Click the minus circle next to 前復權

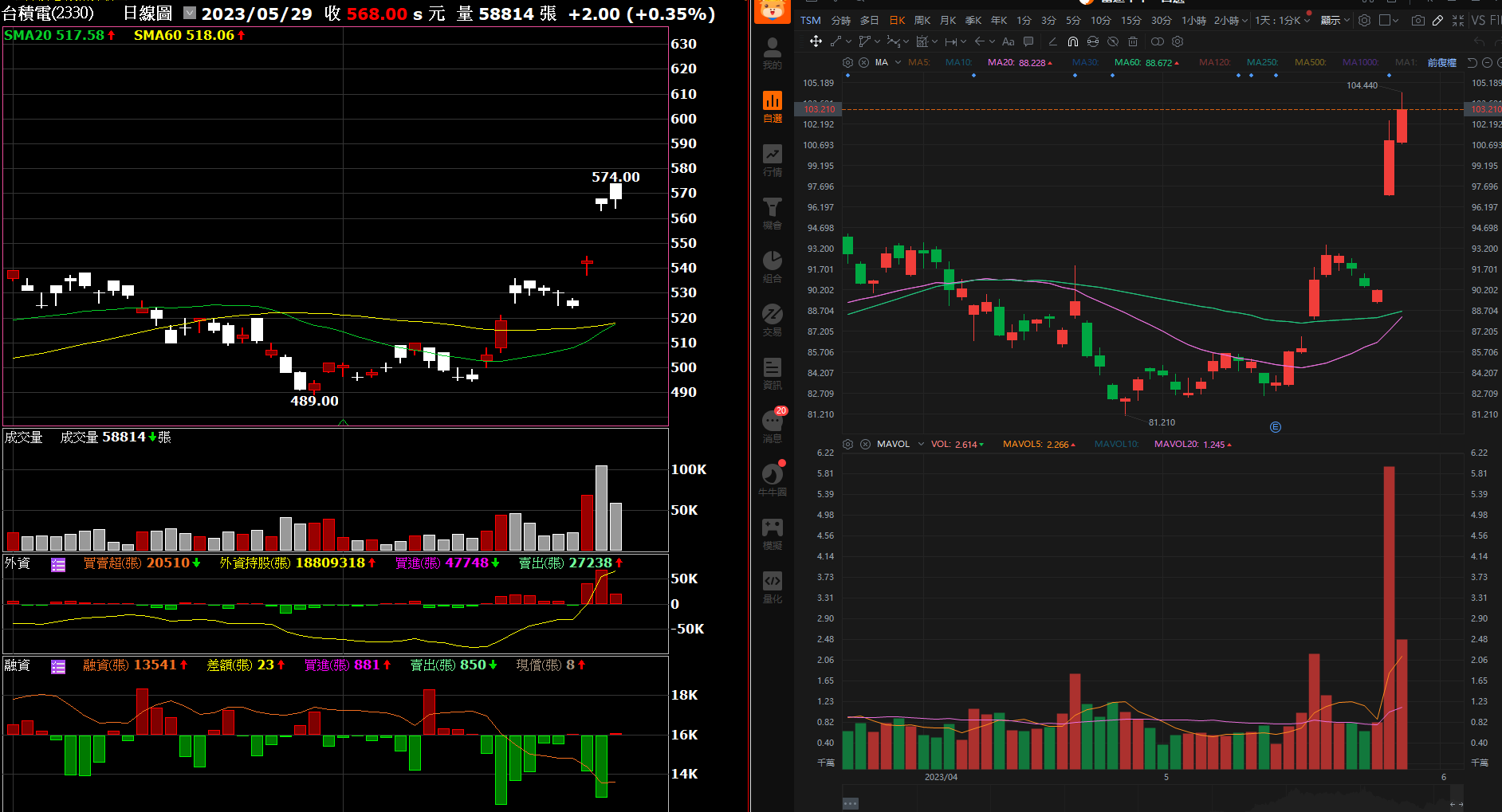tap(1487, 62)
